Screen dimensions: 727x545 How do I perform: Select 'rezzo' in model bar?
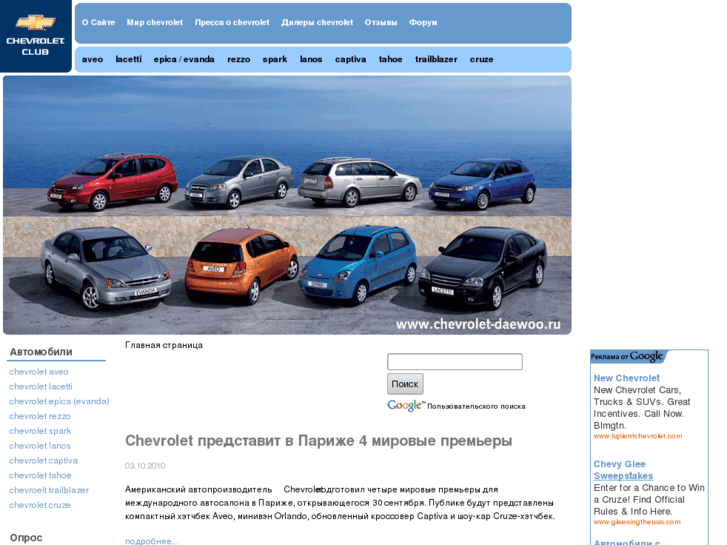[x=239, y=59]
